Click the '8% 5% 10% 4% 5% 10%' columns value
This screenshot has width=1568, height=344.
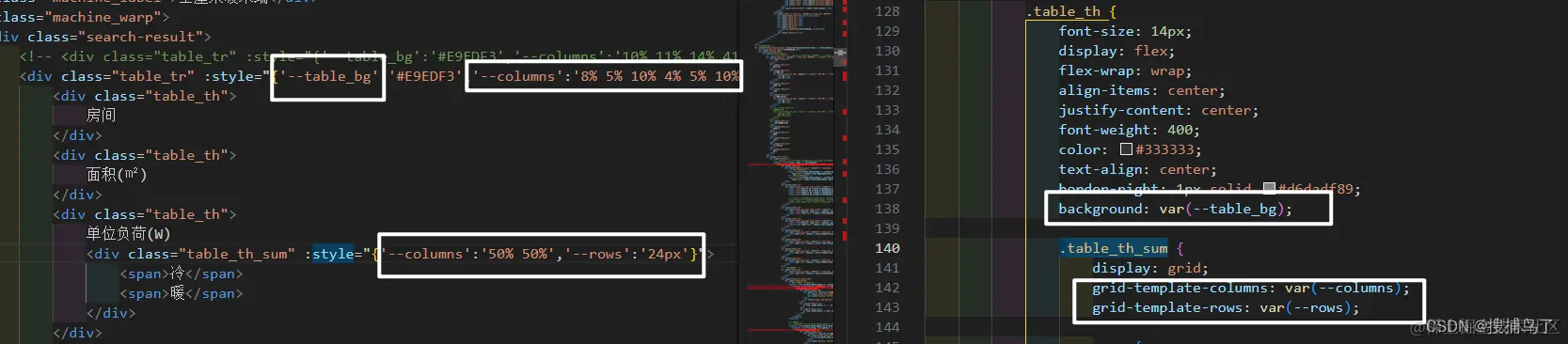658,76
